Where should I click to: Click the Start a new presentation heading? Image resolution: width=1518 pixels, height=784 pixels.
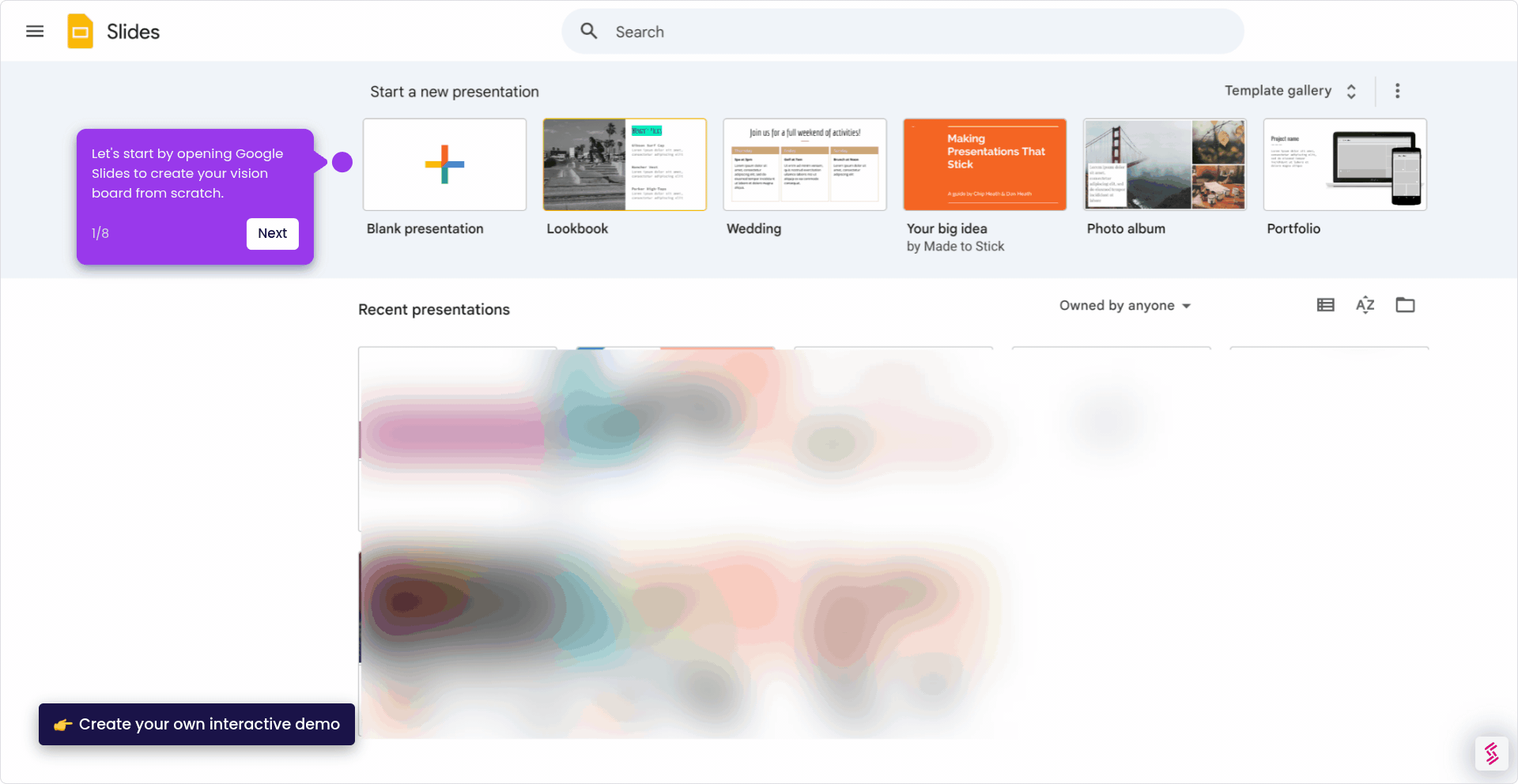click(455, 92)
